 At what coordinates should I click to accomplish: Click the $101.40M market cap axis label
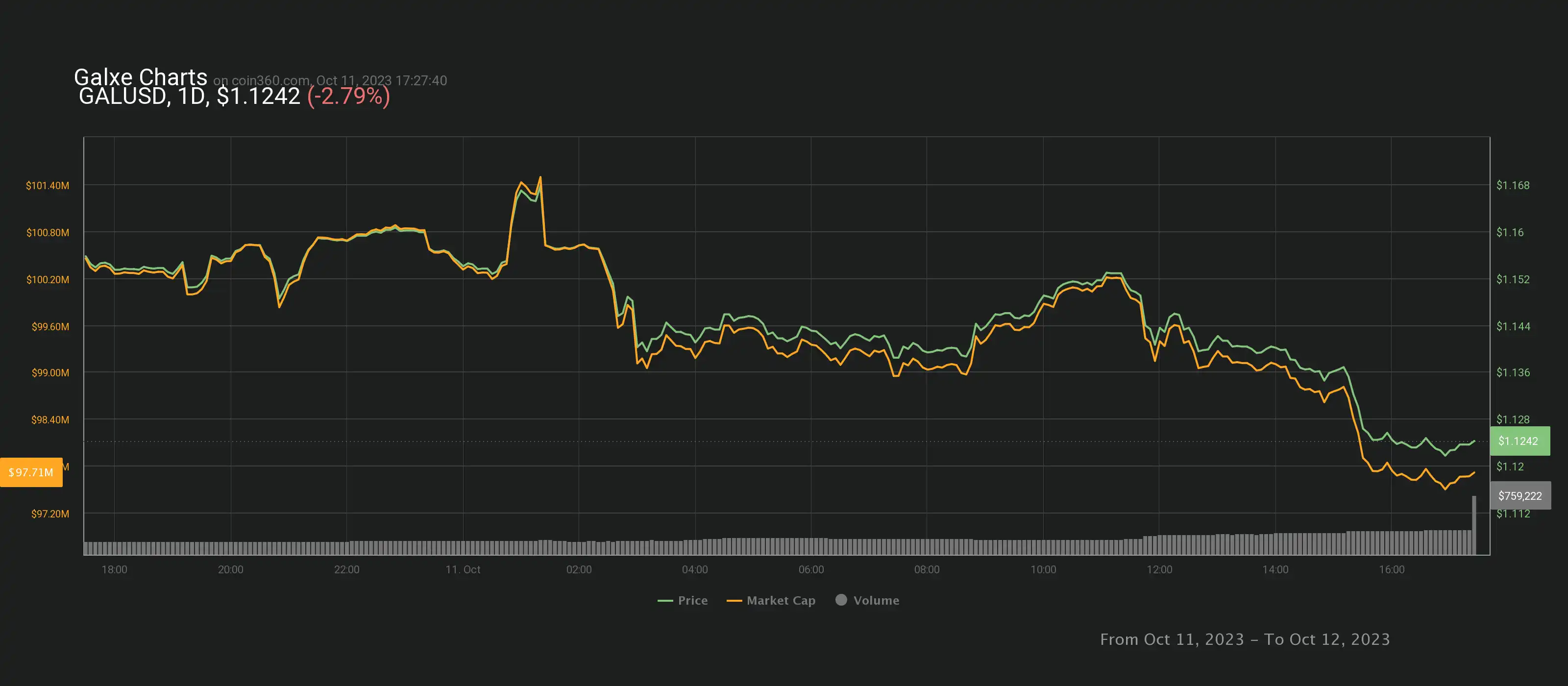point(48,185)
